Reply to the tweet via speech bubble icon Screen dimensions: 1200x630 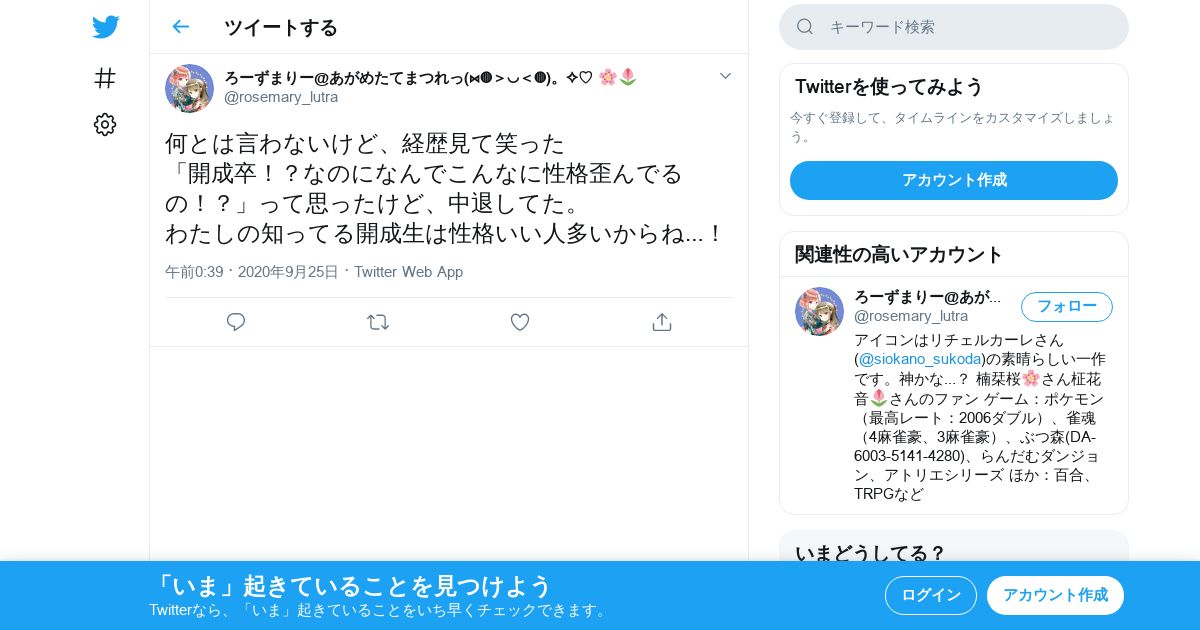tap(236, 322)
